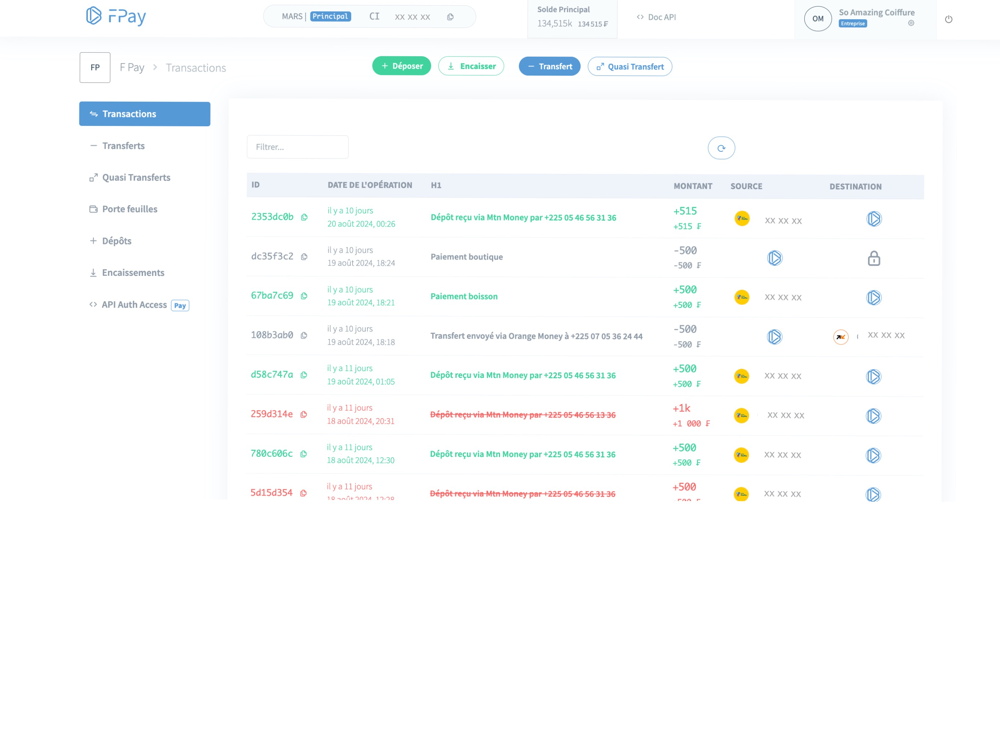Click FPay destination icon in 2353dc0b row
Image resolution: width=1000 pixels, height=750 pixels.
point(874,219)
